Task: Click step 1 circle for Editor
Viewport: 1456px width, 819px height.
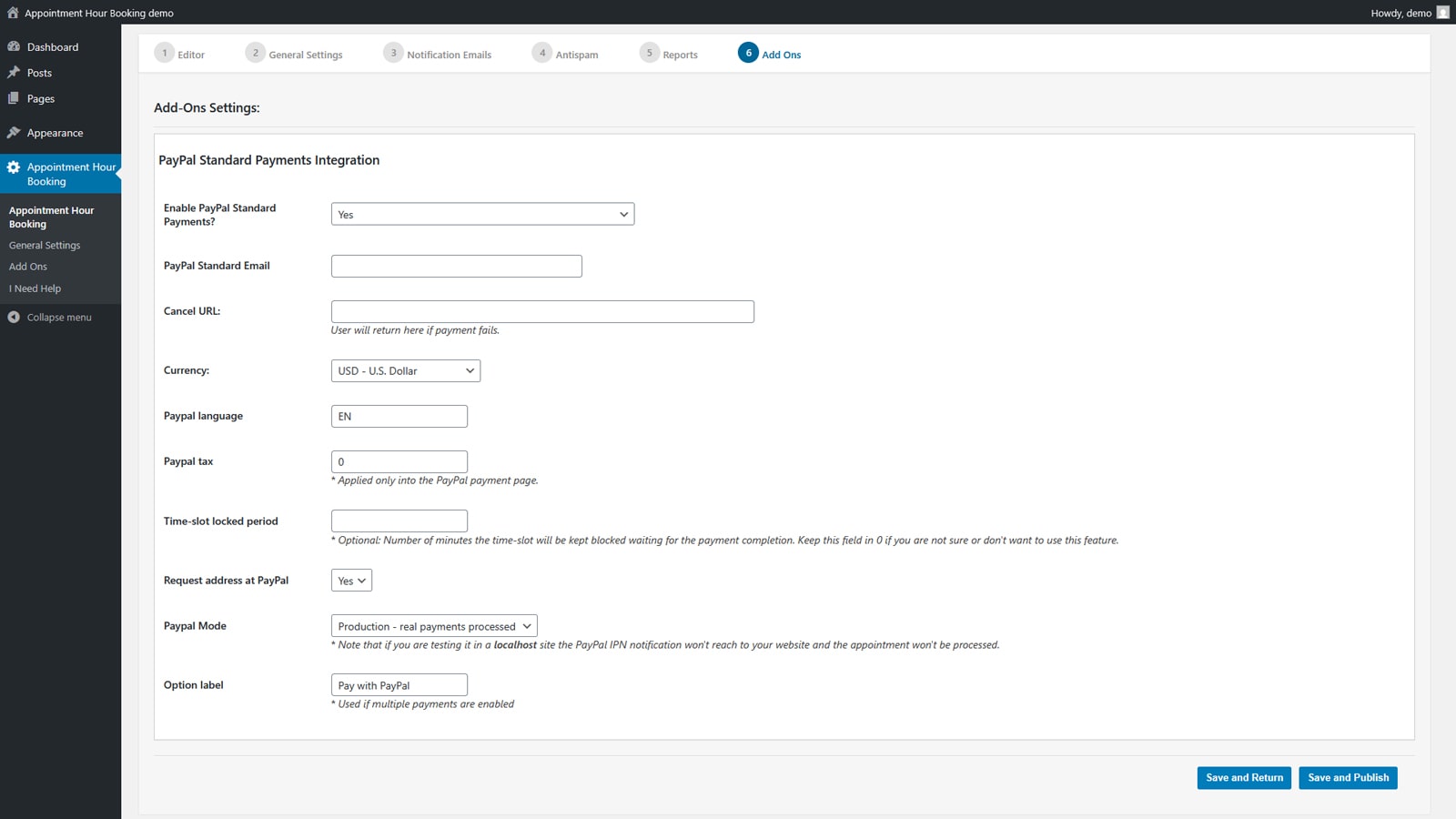Action: point(165,53)
